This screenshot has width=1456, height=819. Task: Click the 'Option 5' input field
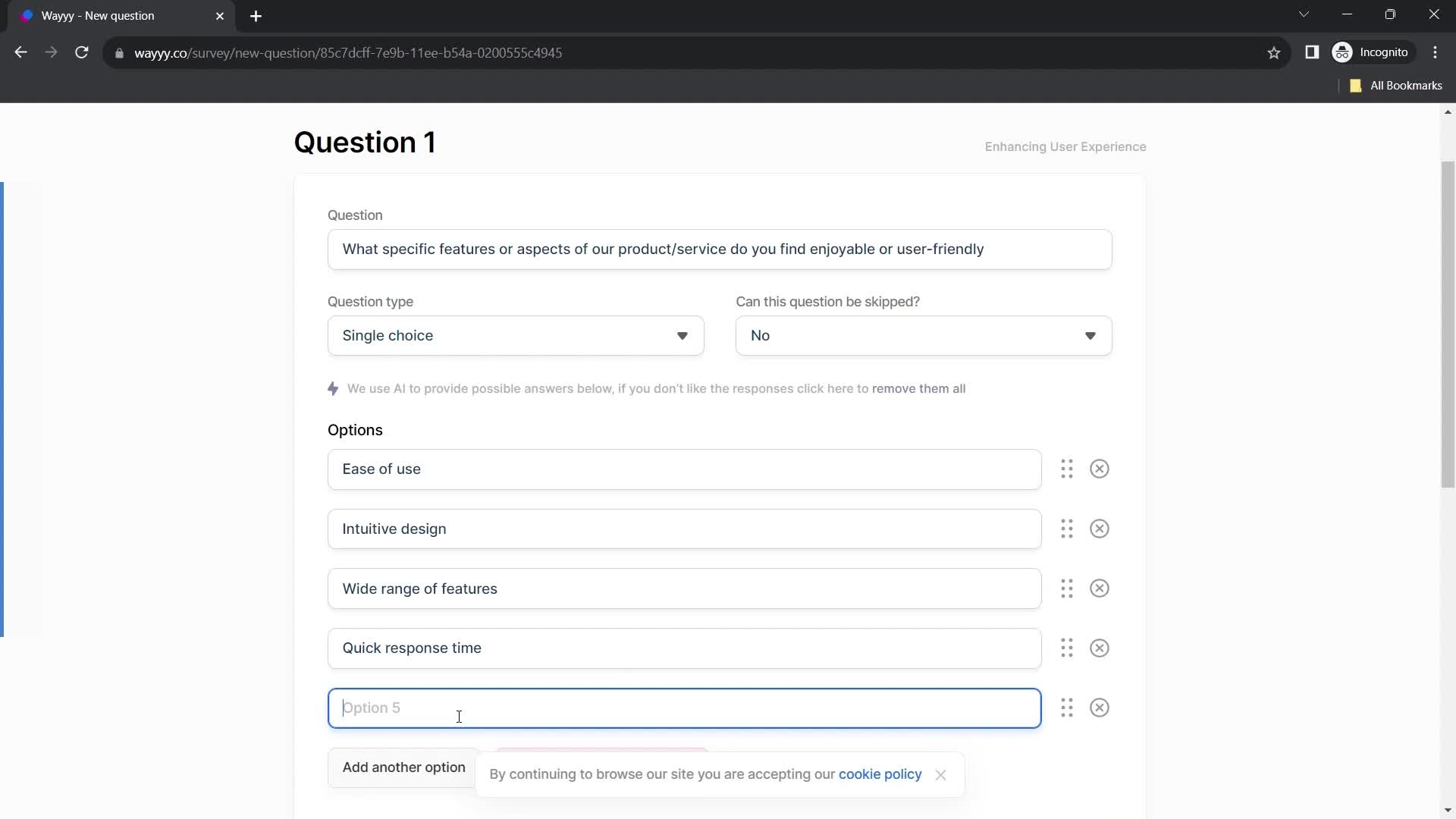[x=684, y=708]
